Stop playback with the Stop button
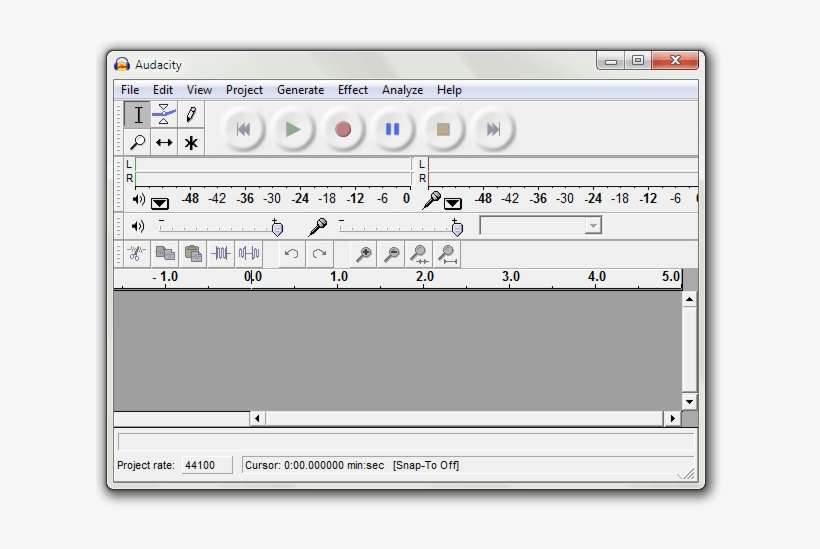The height and width of the screenshot is (549, 820). [443, 129]
